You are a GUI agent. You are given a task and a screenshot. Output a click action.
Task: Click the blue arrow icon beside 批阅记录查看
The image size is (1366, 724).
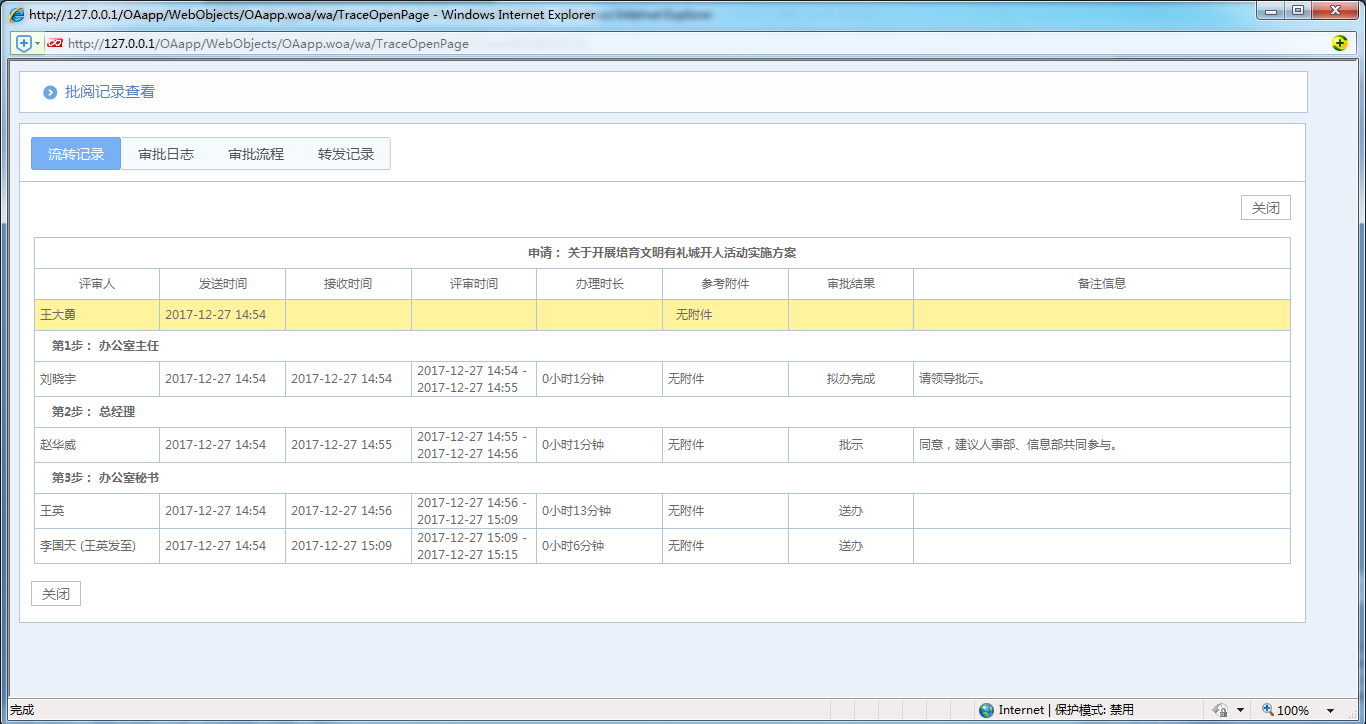click(x=50, y=92)
